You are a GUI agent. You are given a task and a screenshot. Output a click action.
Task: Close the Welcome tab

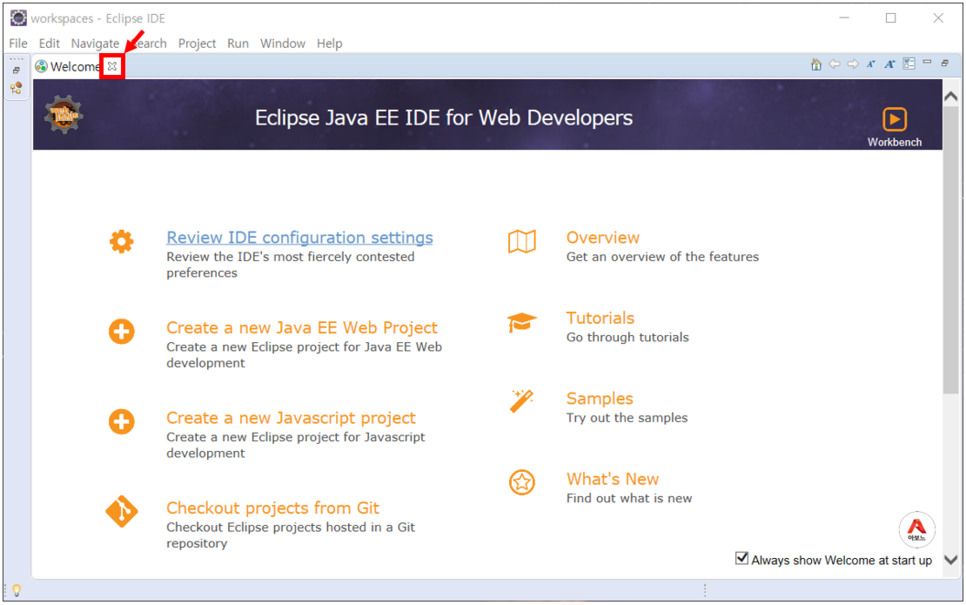pos(112,66)
